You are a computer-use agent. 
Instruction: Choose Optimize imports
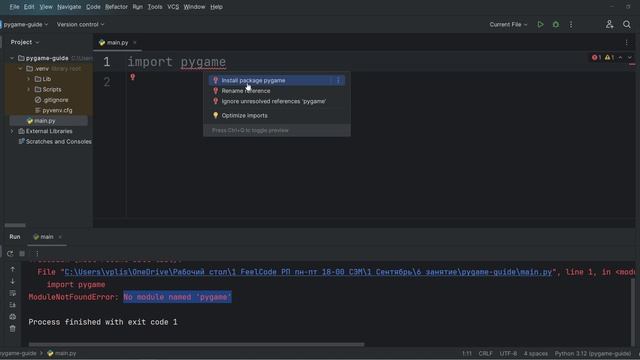(277, 116)
